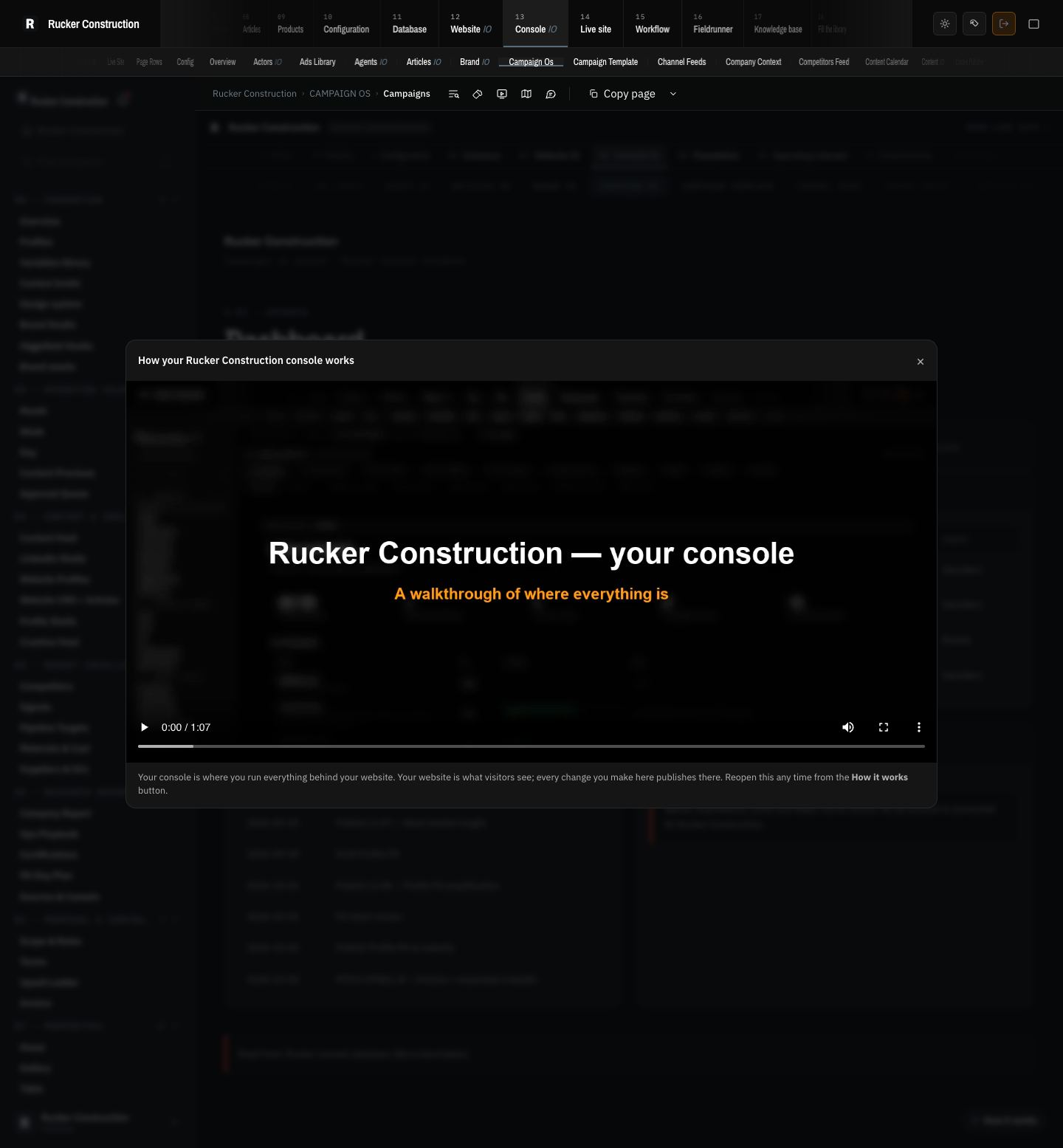Click the video screen icon in the breadcrumb toolbar

[x=502, y=94]
